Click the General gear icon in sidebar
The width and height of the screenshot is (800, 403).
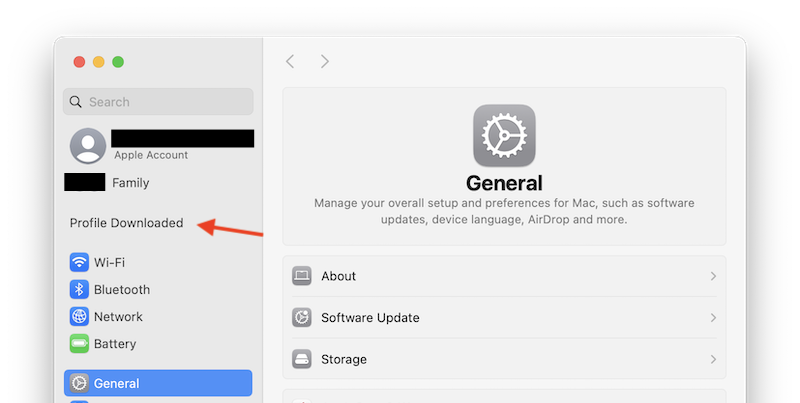[x=80, y=383]
